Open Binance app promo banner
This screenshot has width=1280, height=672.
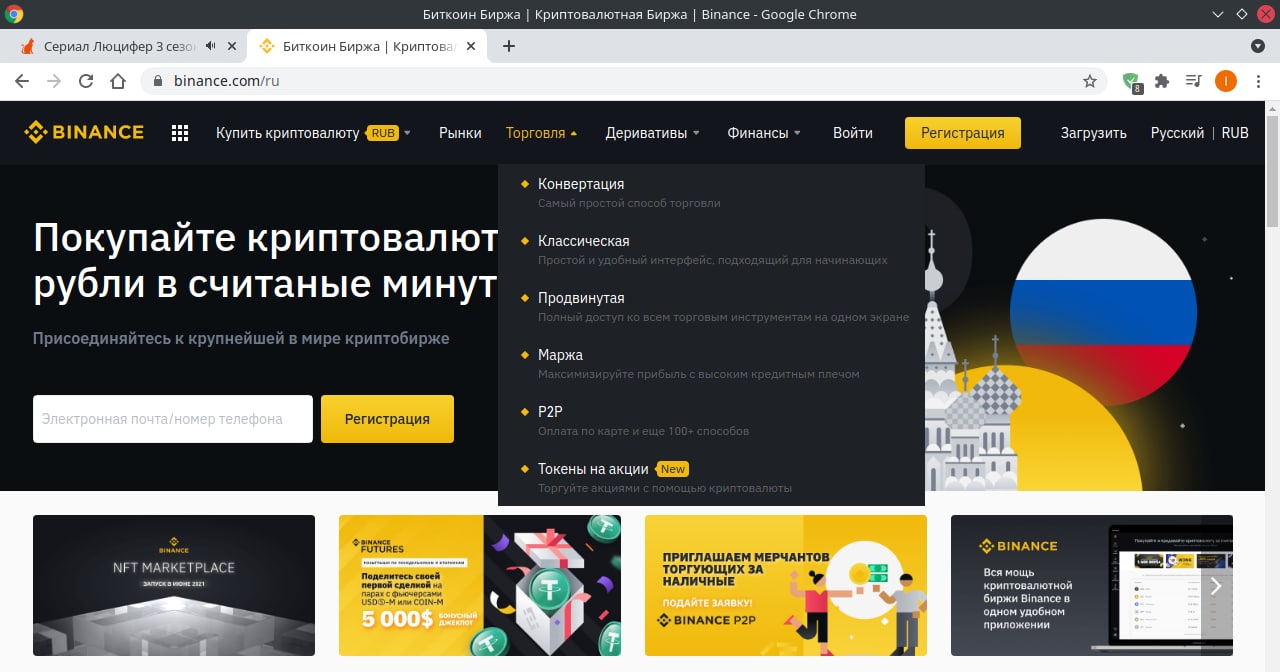coord(1092,585)
